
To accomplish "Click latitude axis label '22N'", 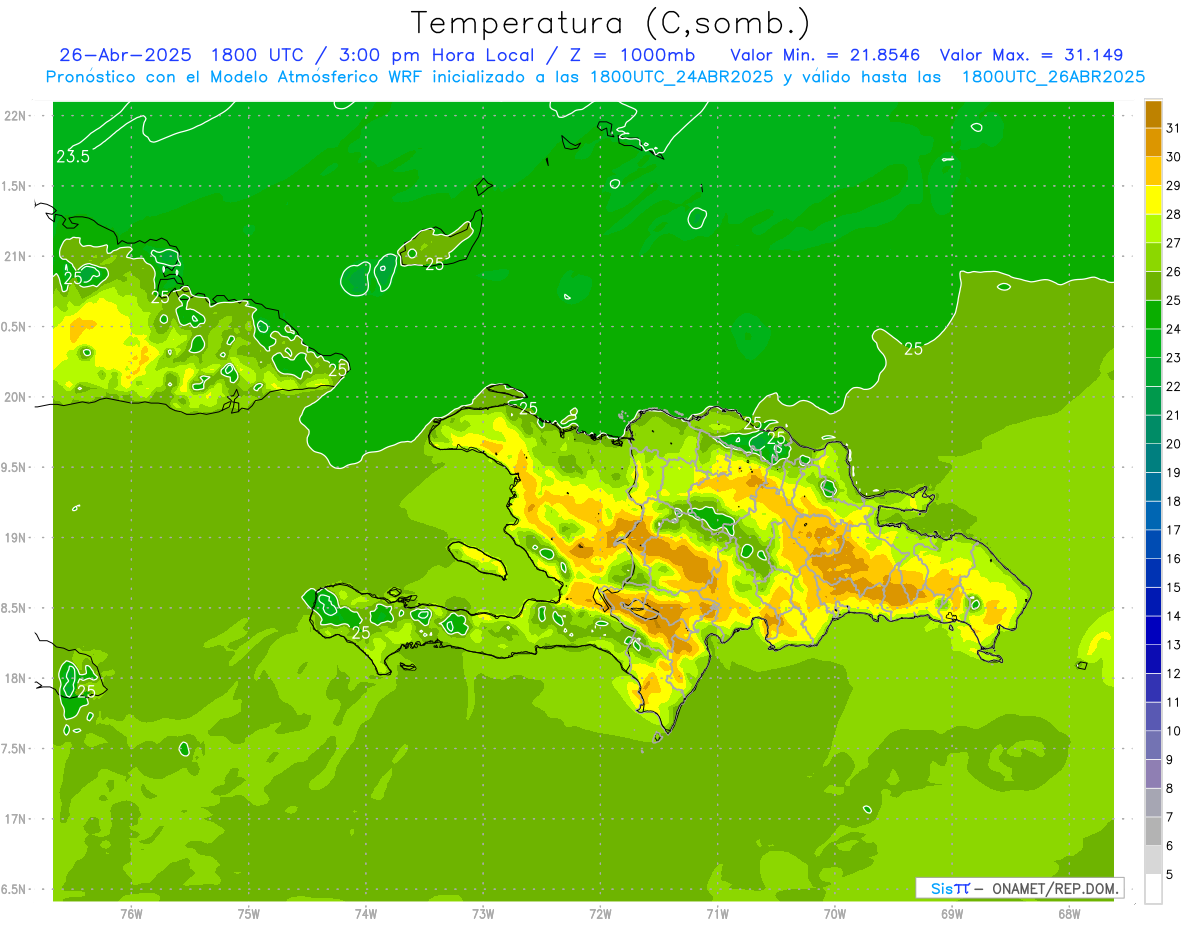I will click(x=15, y=116).
